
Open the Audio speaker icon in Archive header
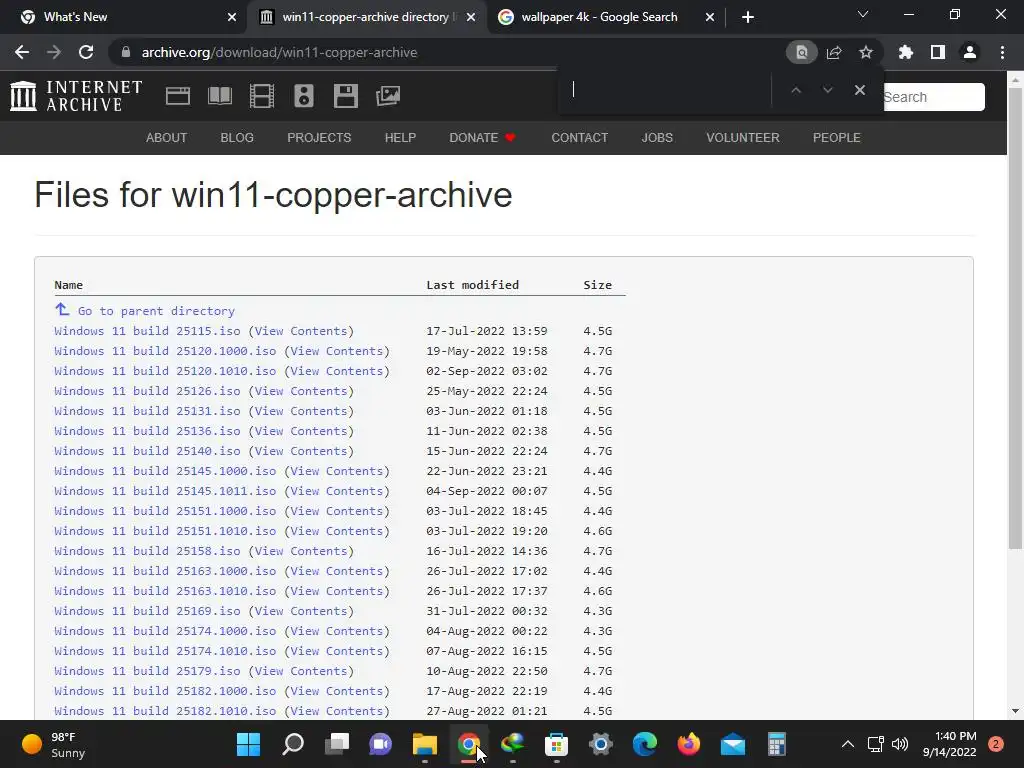304,96
